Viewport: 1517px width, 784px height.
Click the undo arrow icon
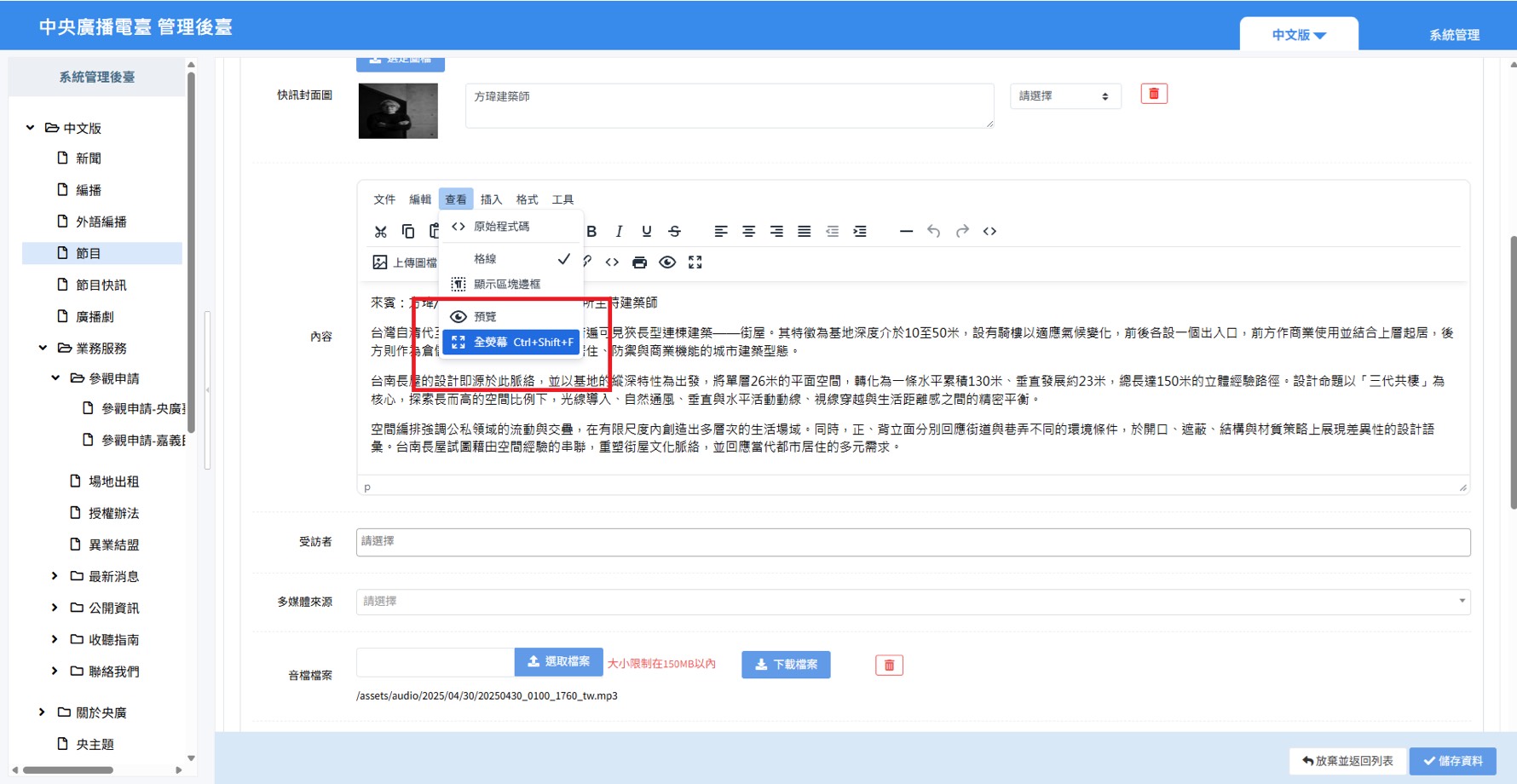tap(934, 231)
